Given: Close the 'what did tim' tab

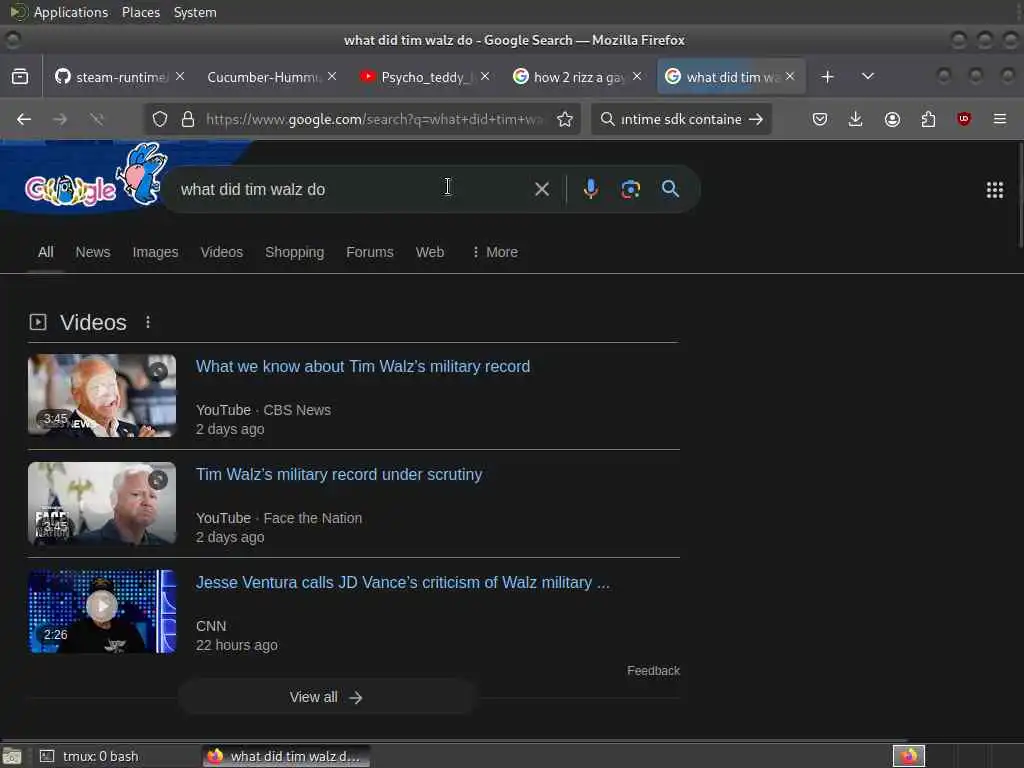Looking at the screenshot, I should [x=790, y=76].
